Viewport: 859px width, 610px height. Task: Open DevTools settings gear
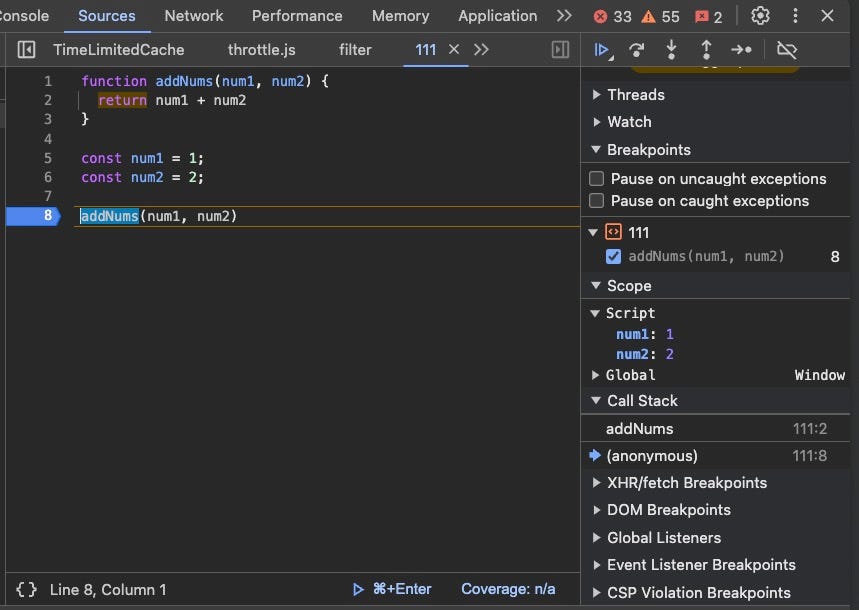pos(759,16)
